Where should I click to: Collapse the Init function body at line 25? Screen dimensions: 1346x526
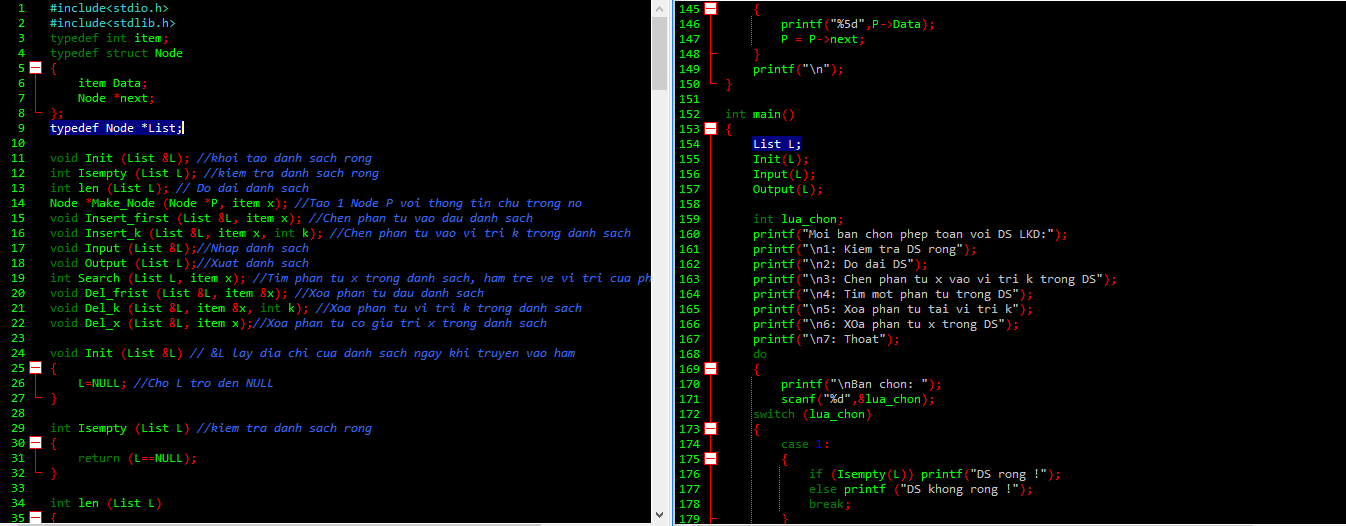point(36,368)
